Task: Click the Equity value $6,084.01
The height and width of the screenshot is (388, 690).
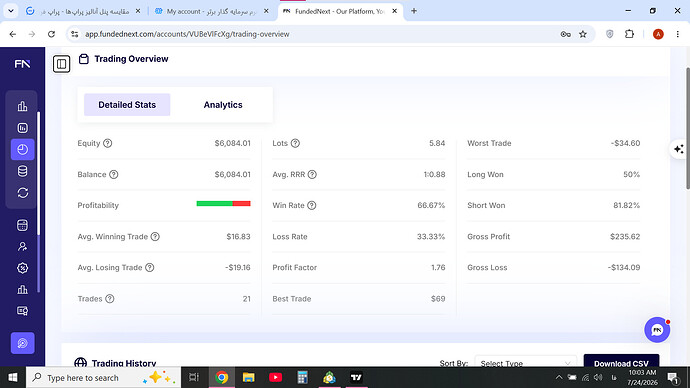Action: tap(232, 143)
